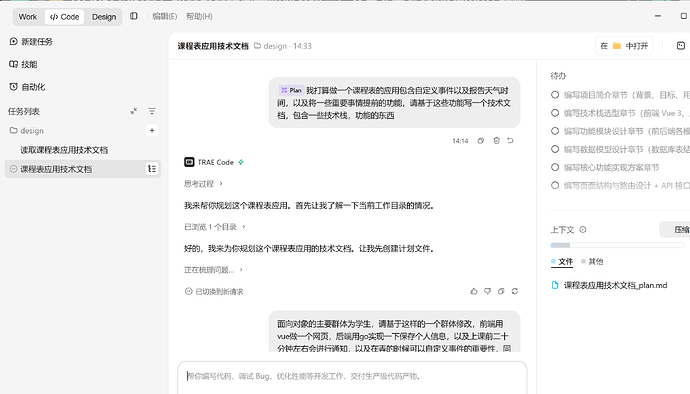Click the info icon next to 上下文
This screenshot has width=690, height=394.
[x=583, y=229]
